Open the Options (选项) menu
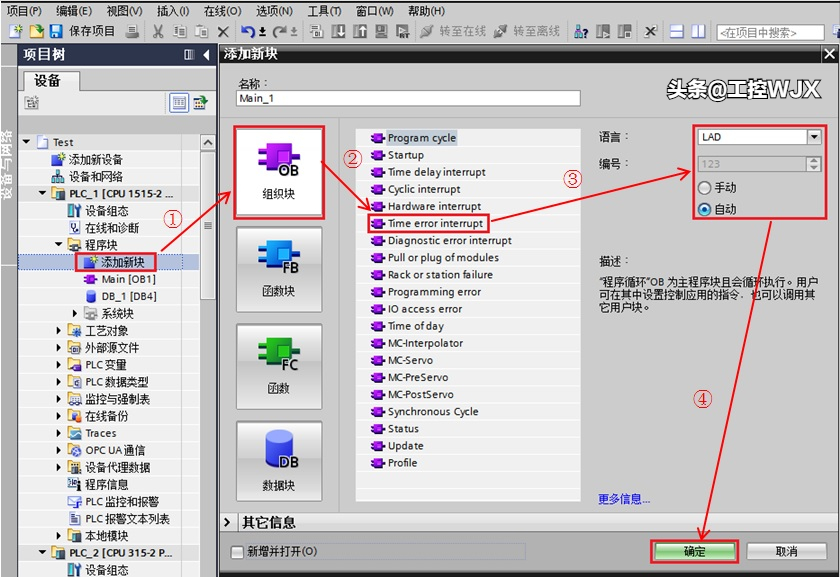The image size is (840, 577). (x=274, y=11)
